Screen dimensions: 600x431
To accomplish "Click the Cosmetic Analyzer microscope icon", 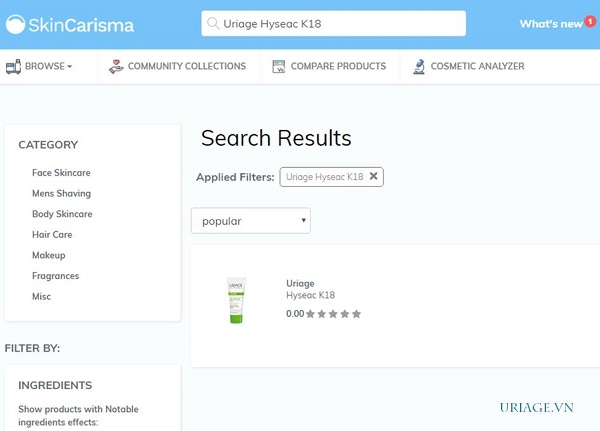I will (x=420, y=67).
